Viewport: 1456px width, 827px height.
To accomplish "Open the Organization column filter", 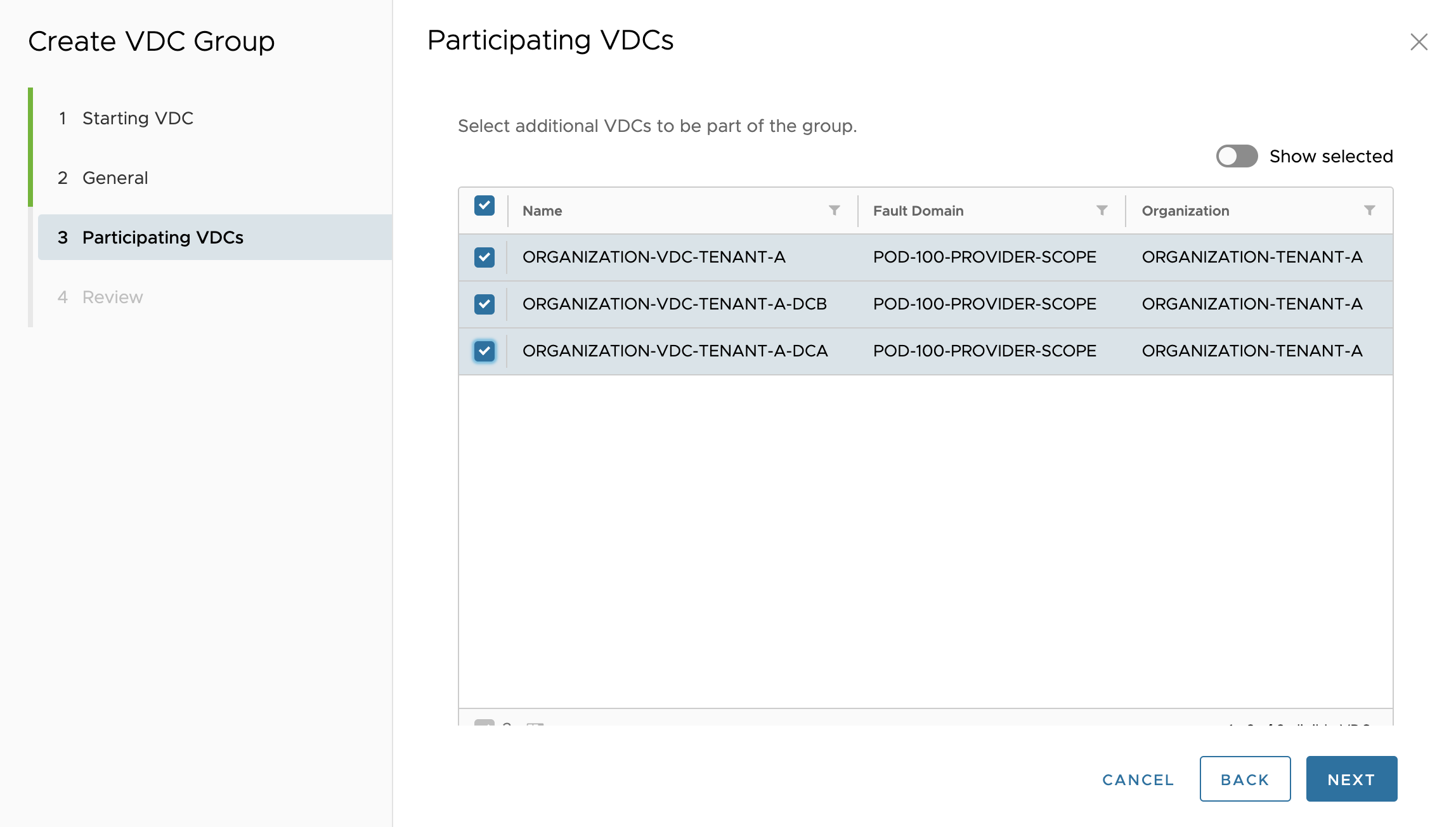I will tap(1369, 211).
